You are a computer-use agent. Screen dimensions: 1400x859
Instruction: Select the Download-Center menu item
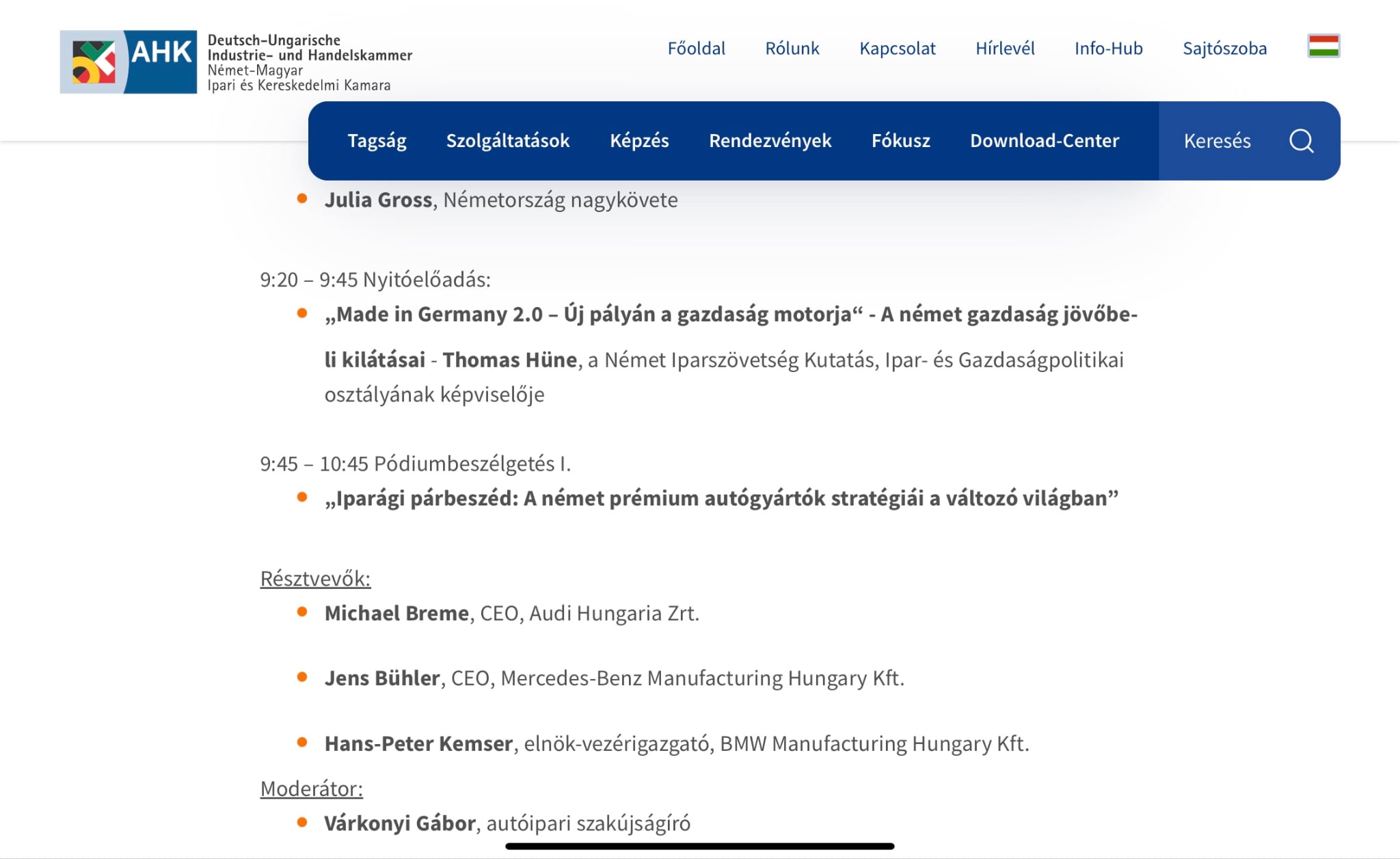(x=1044, y=141)
